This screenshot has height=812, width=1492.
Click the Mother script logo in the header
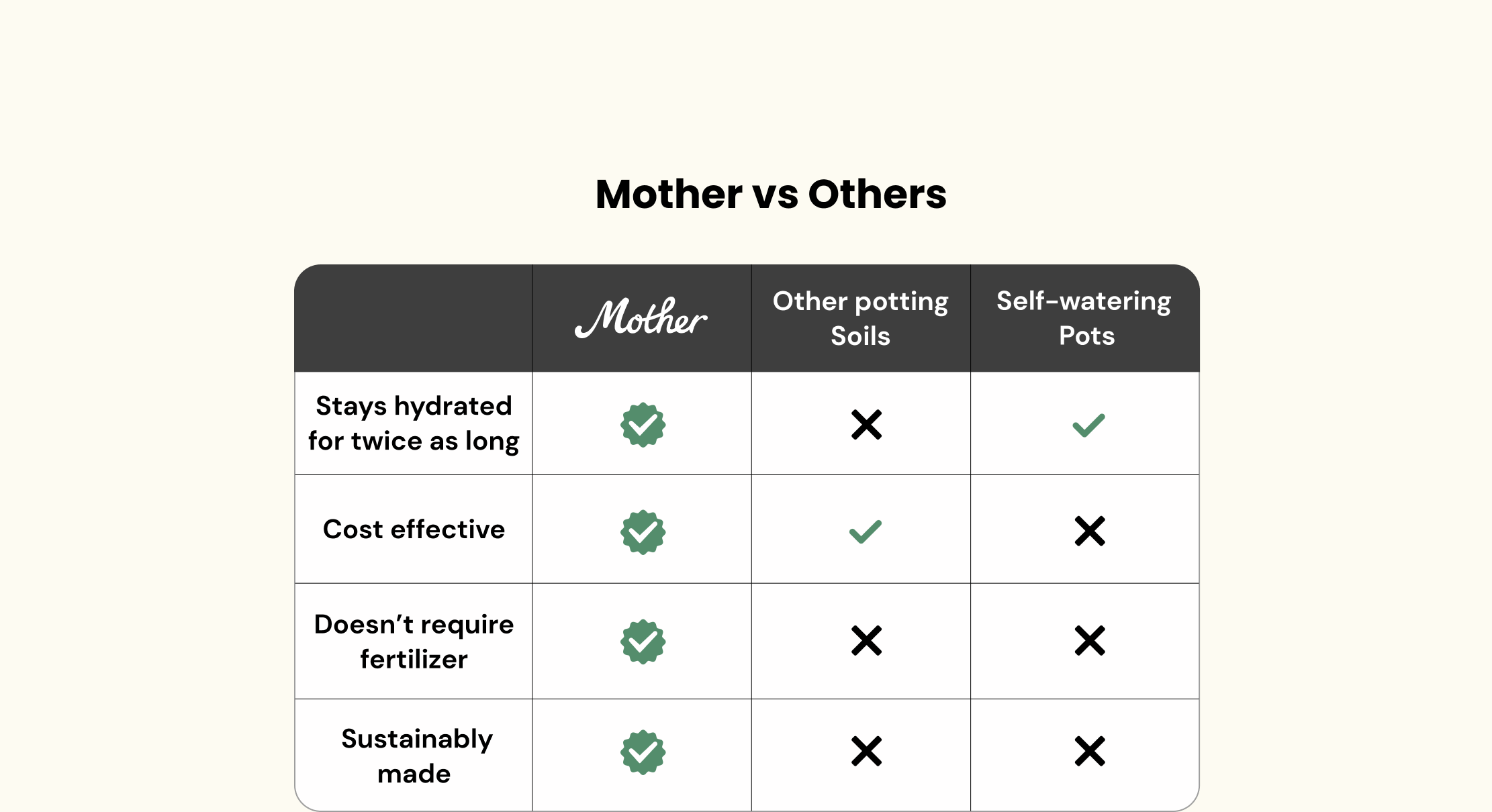coord(641,318)
